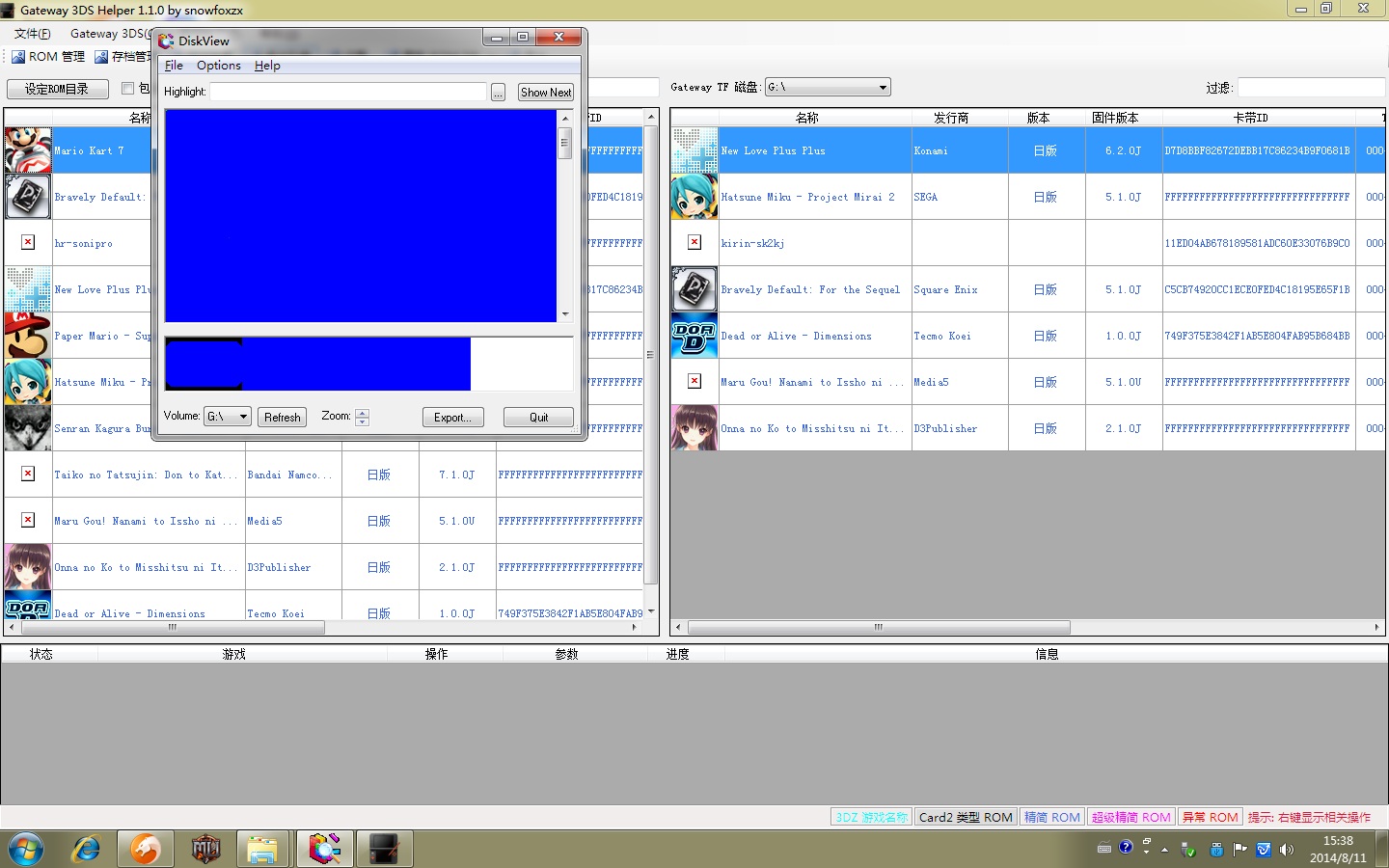This screenshot has height=868, width=1389.
Task: Click missing icon beside Taiko no Tatsujin
Action: click(x=28, y=474)
